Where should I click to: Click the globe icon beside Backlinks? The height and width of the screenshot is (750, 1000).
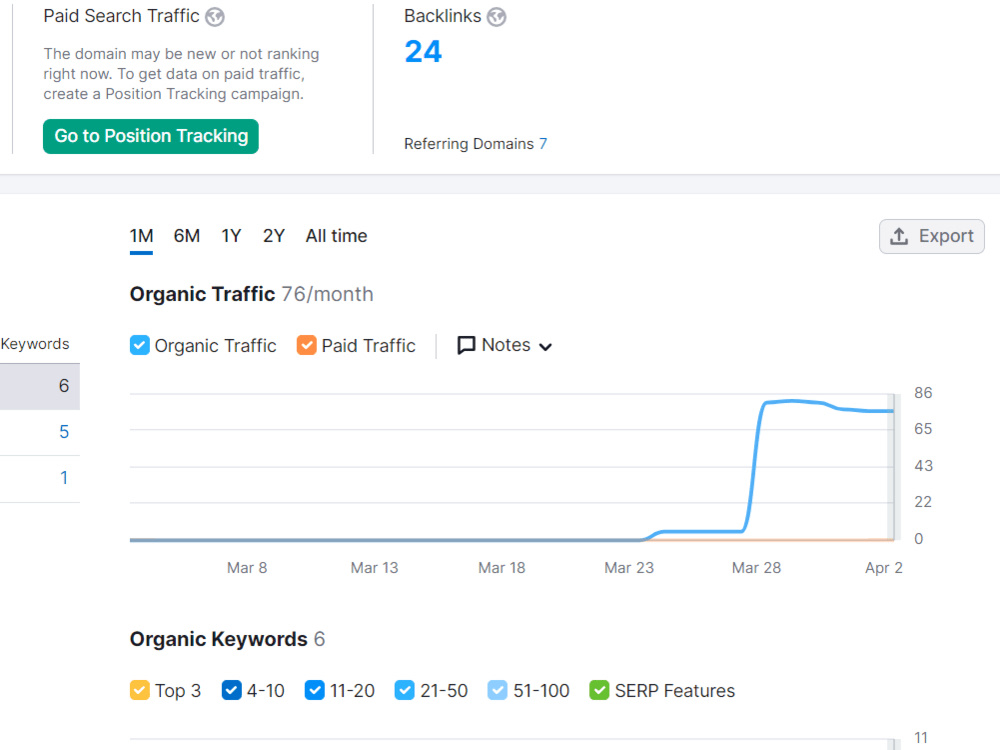[x=496, y=17]
